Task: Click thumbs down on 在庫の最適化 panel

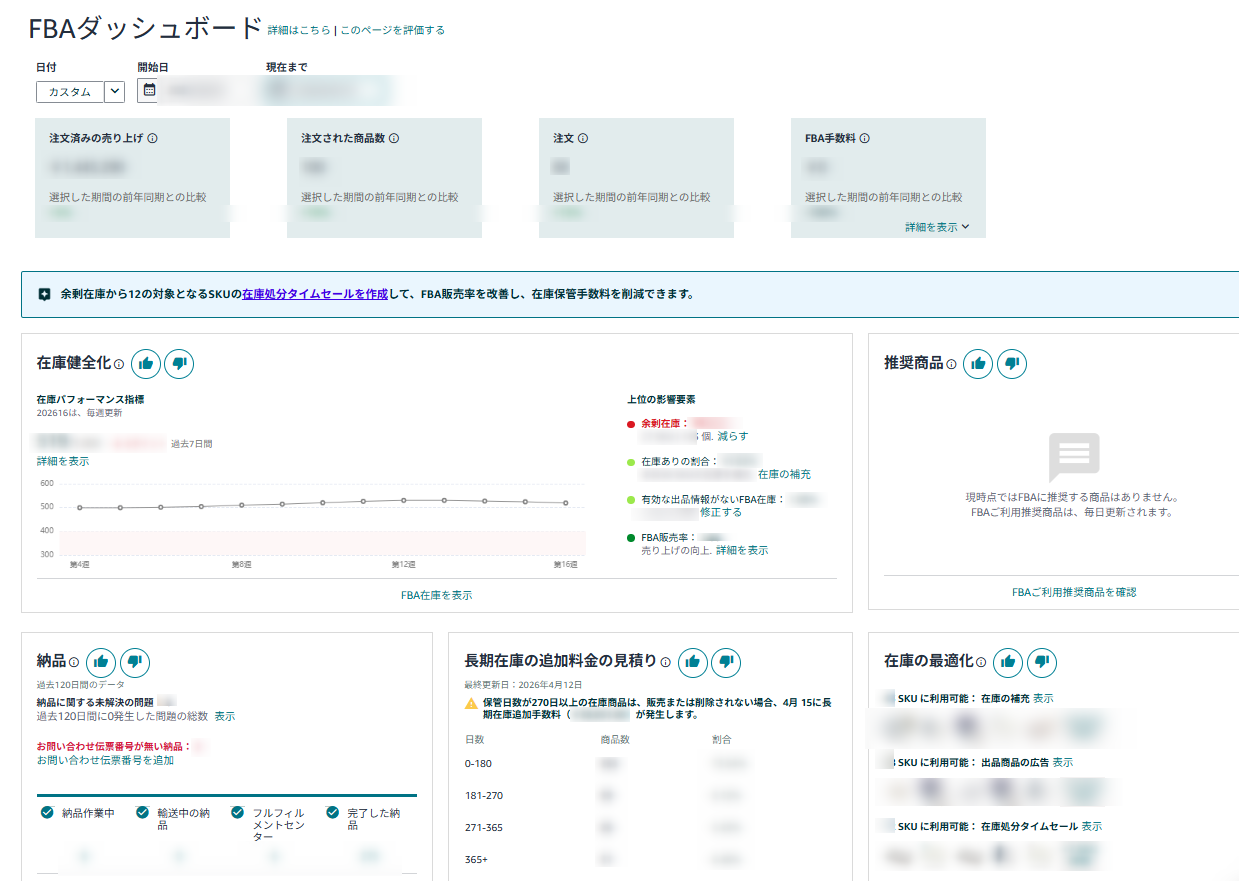Action: coord(1041,662)
